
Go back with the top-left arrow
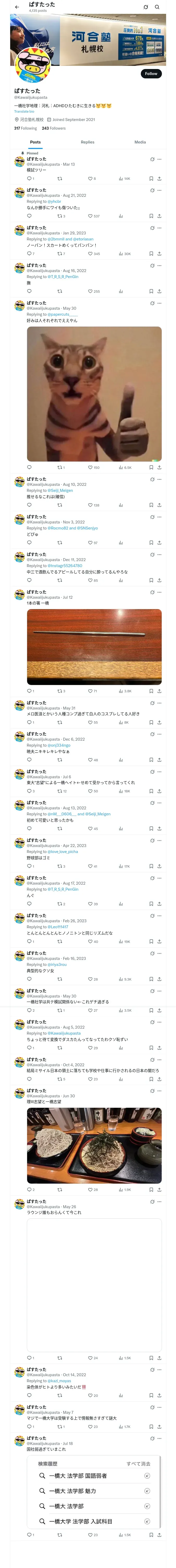click(17, 7)
